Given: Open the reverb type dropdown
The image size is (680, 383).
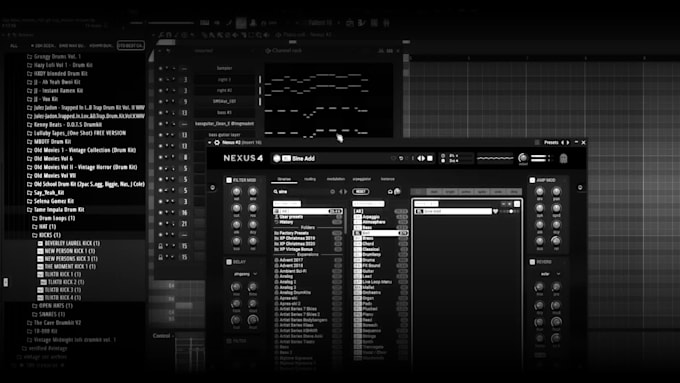Looking at the screenshot, I should pos(549,274).
